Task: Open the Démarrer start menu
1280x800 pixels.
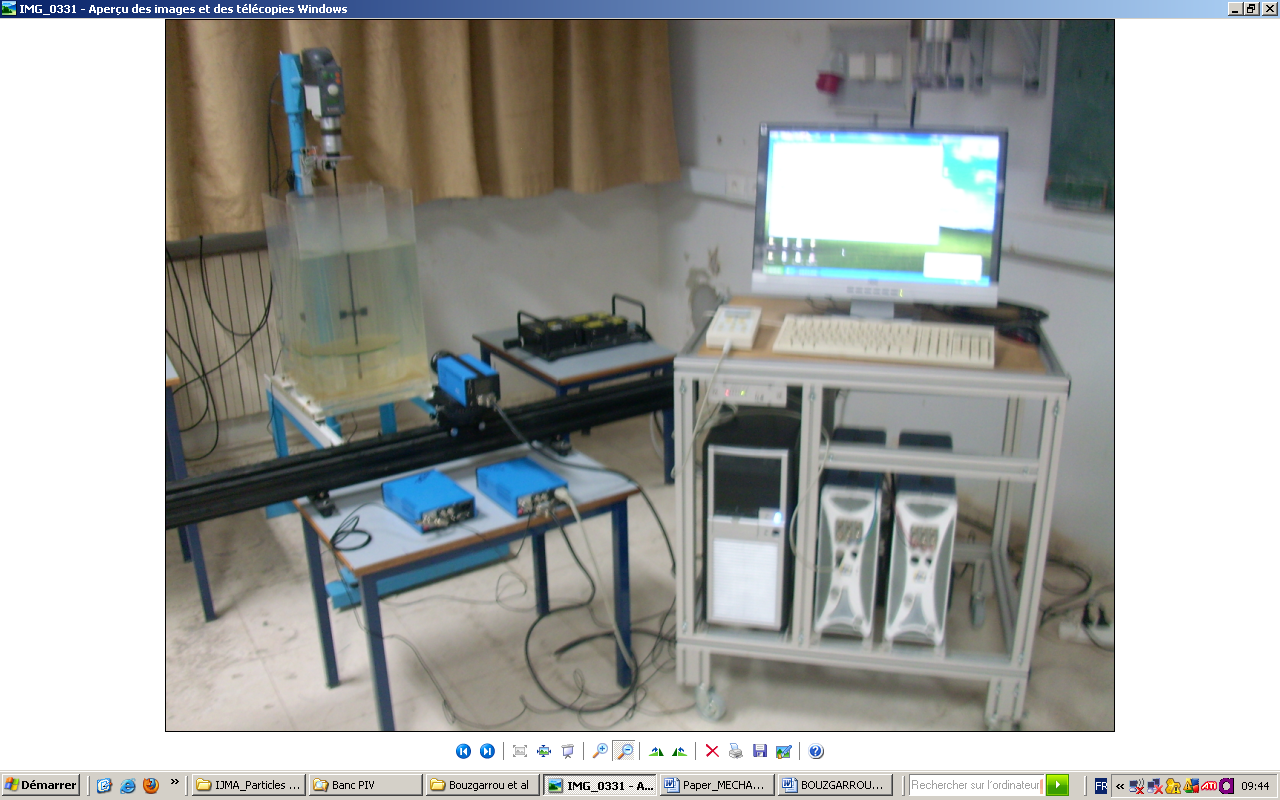Action: [41, 785]
